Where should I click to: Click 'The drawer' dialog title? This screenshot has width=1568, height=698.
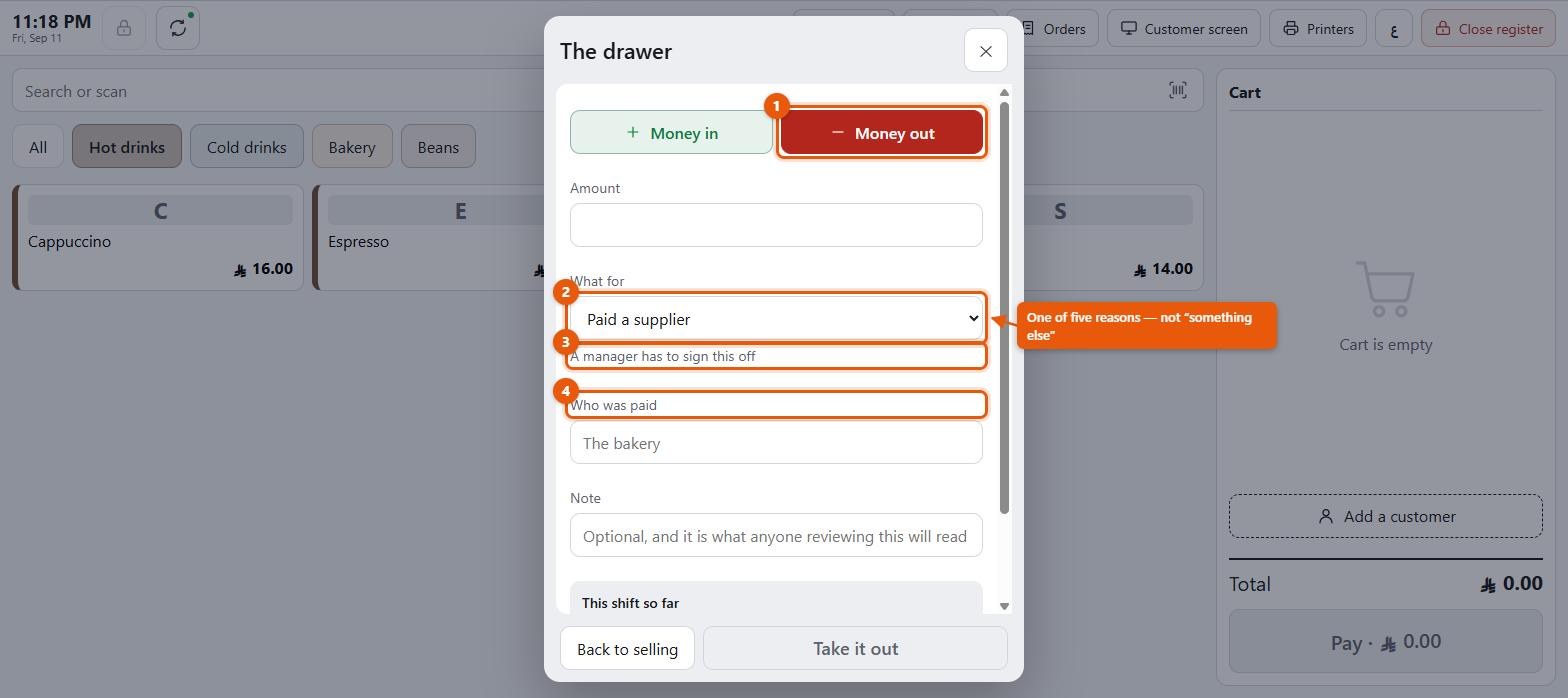616,51
